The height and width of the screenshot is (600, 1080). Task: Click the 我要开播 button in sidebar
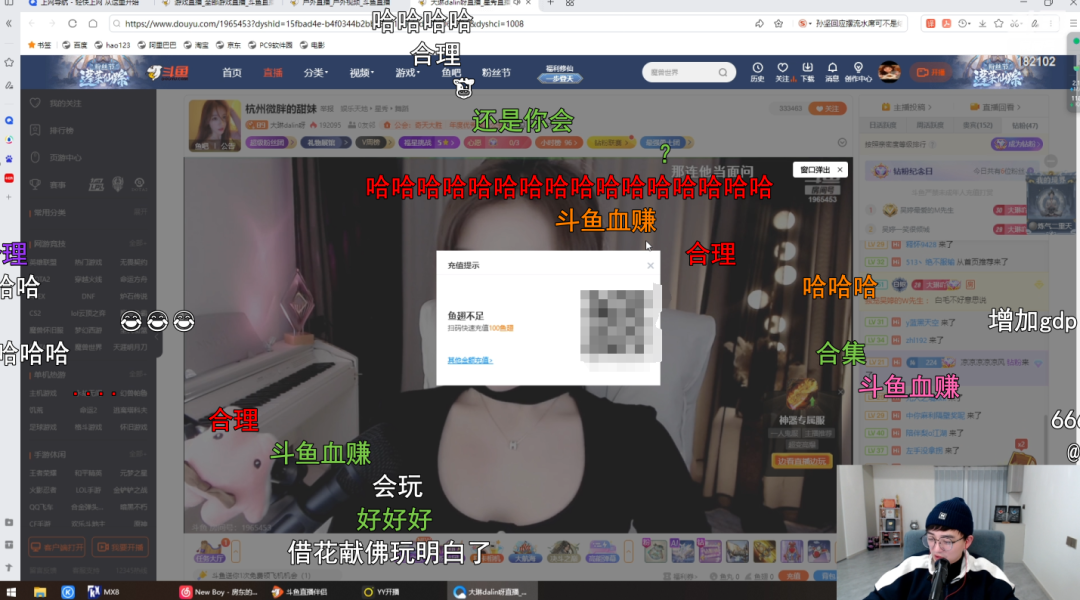pos(121,547)
